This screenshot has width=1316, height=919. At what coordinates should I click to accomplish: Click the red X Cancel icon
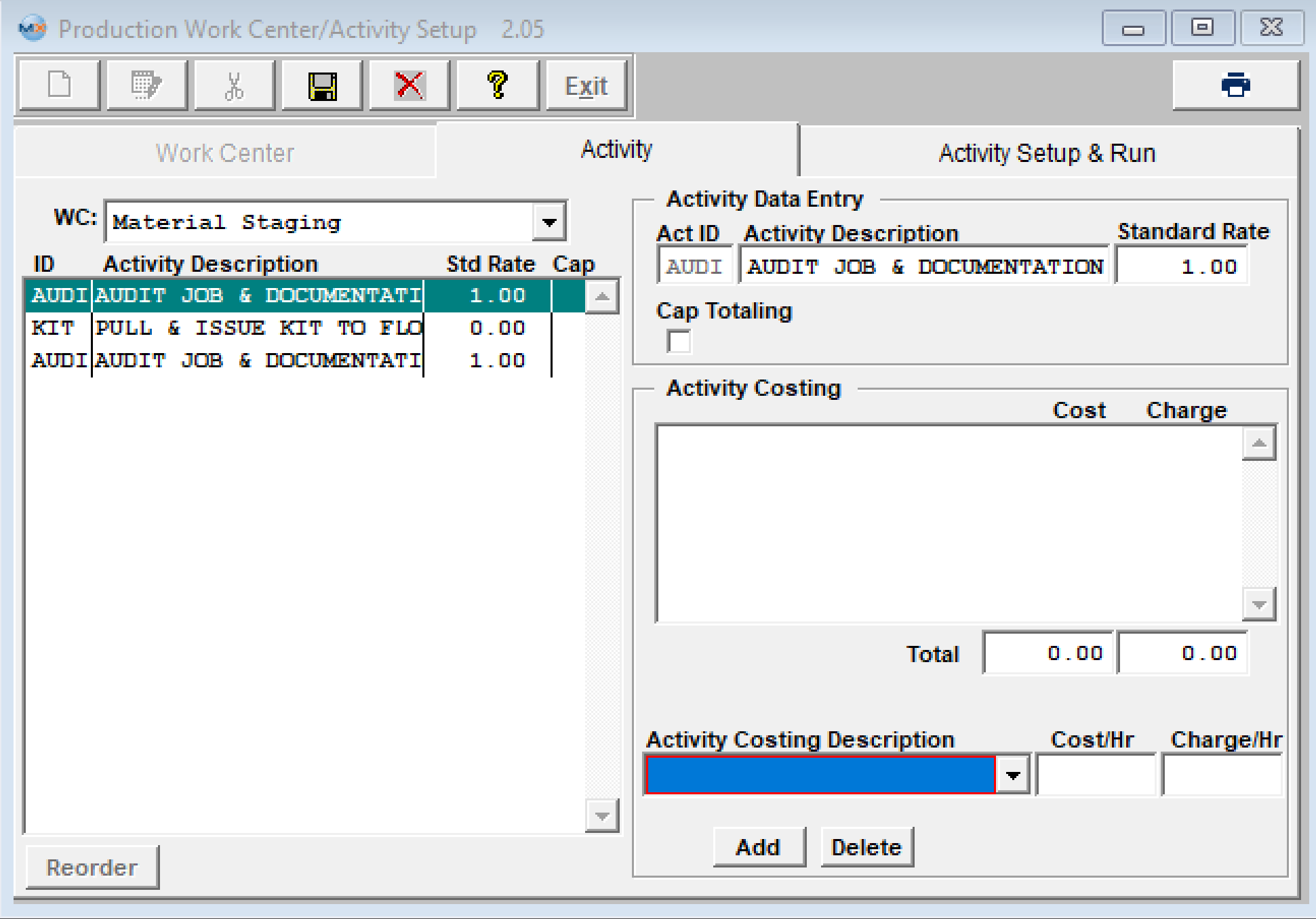click(x=410, y=86)
